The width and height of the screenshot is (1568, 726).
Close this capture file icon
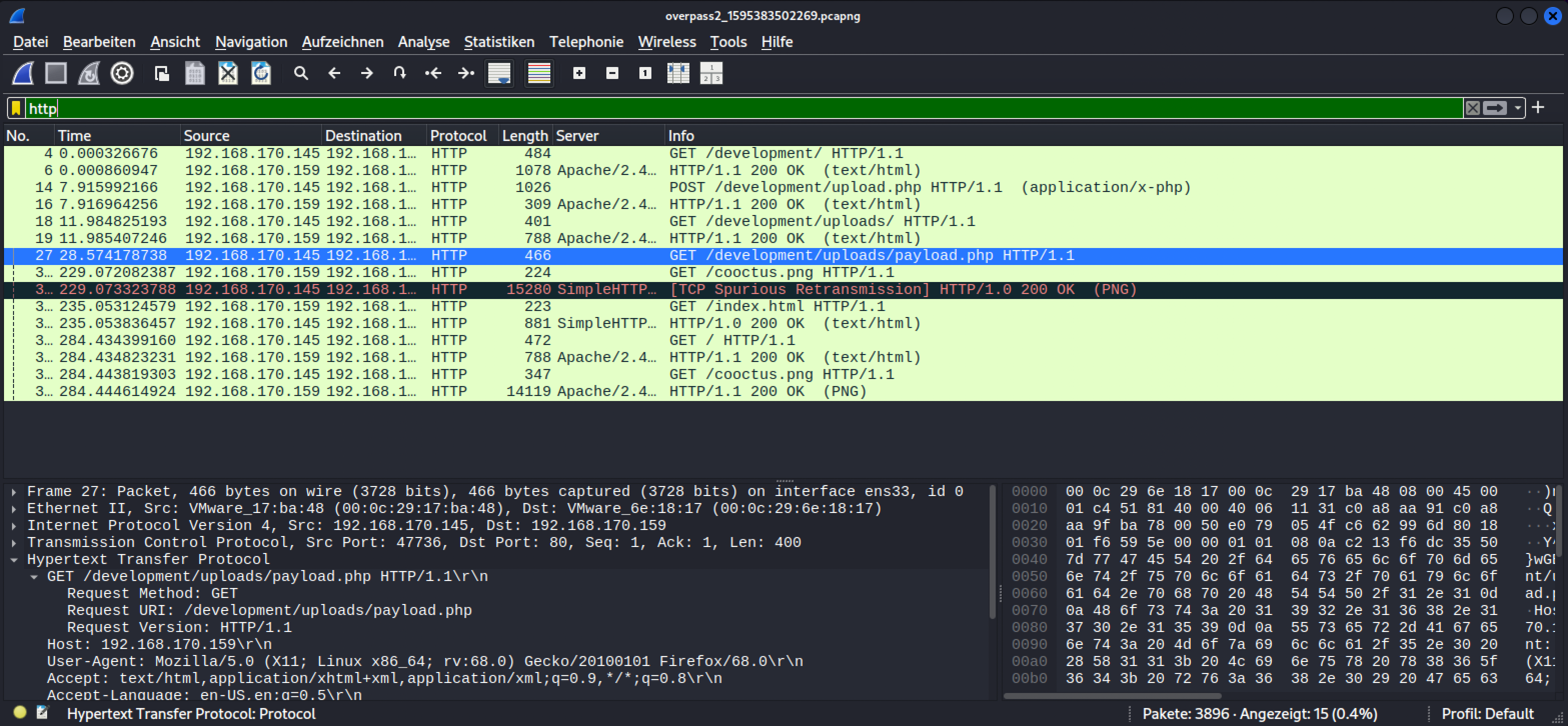[x=228, y=73]
